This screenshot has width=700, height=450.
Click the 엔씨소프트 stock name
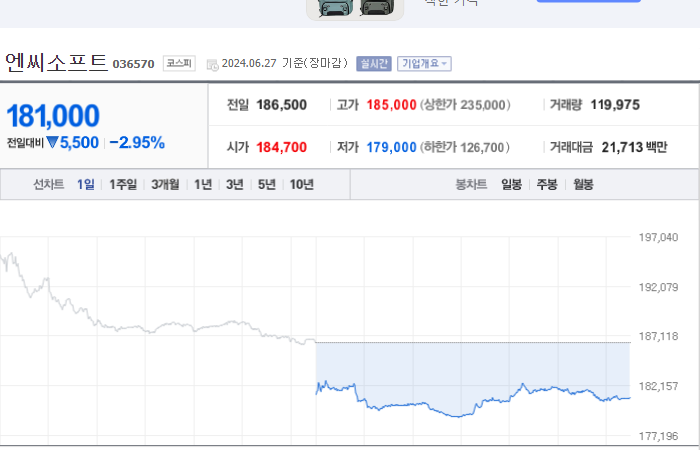click(x=56, y=62)
